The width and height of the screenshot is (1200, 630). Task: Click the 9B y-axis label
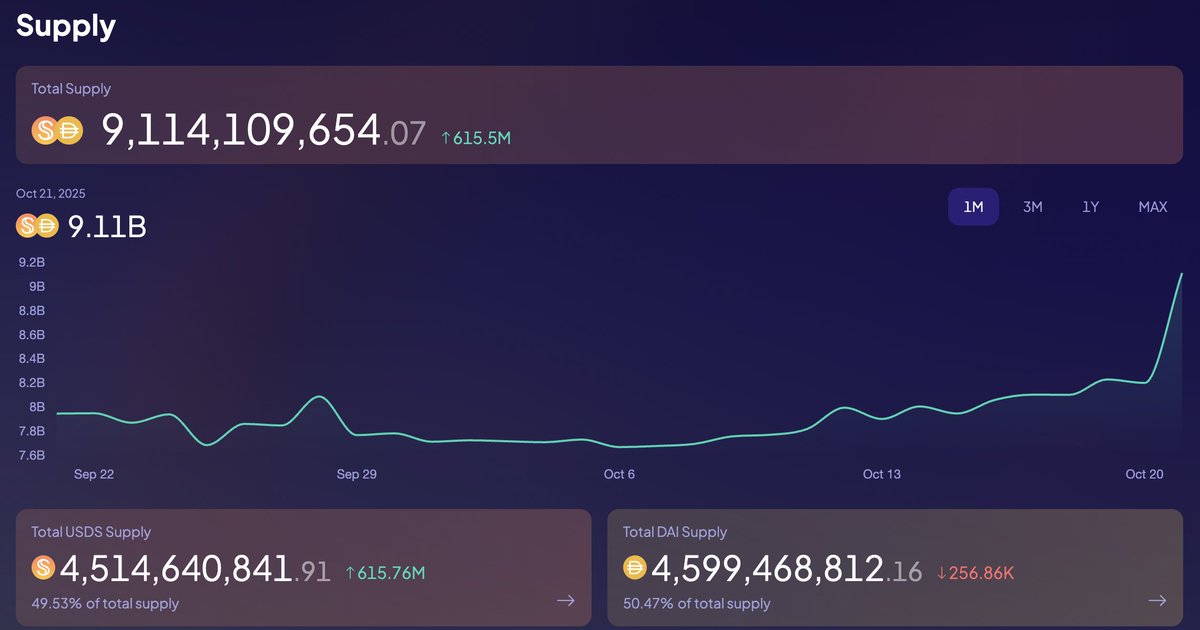37,287
